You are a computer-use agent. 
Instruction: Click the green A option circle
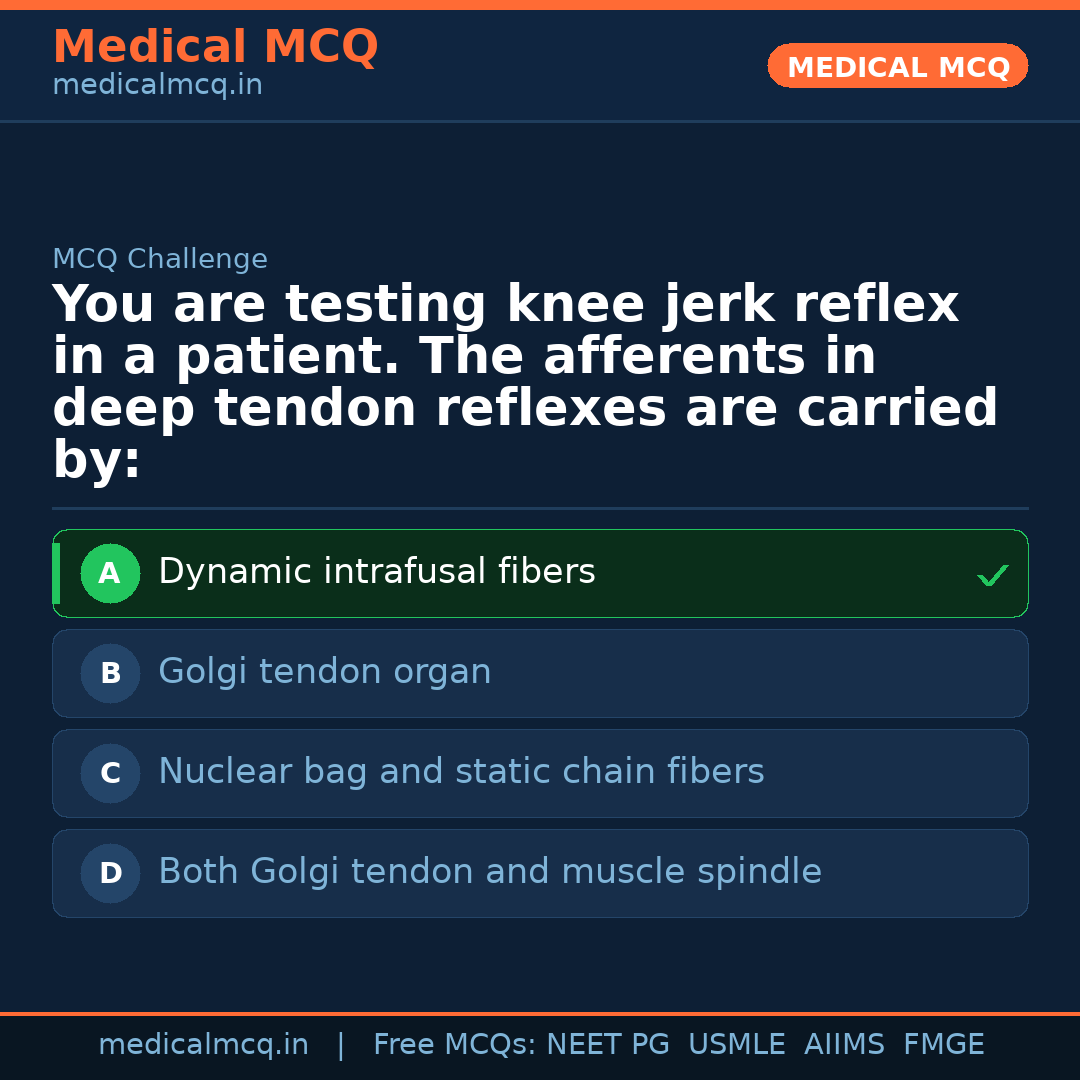click(x=110, y=574)
